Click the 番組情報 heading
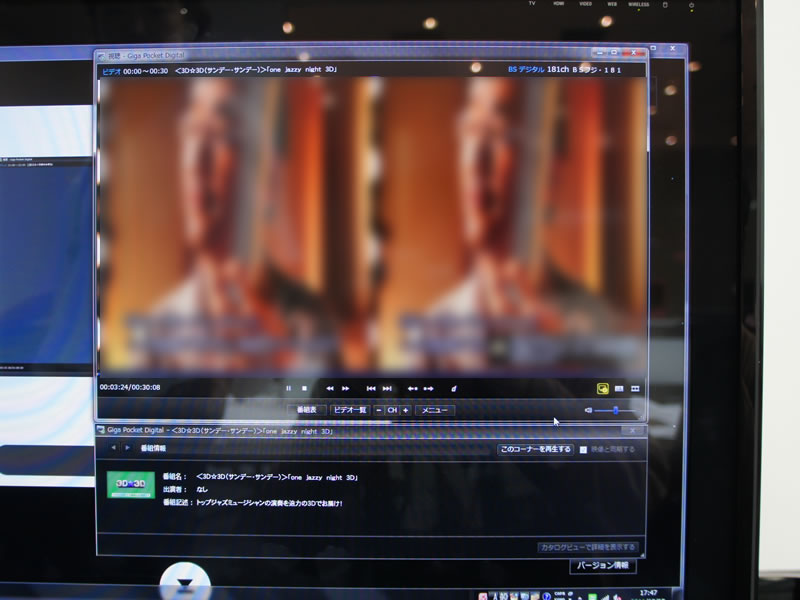 coord(153,448)
